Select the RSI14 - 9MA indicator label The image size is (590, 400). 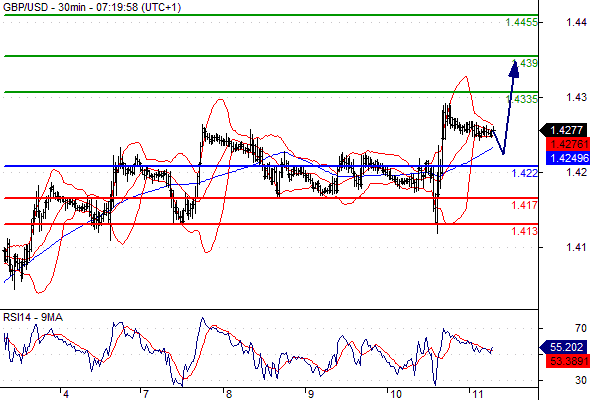(33, 318)
